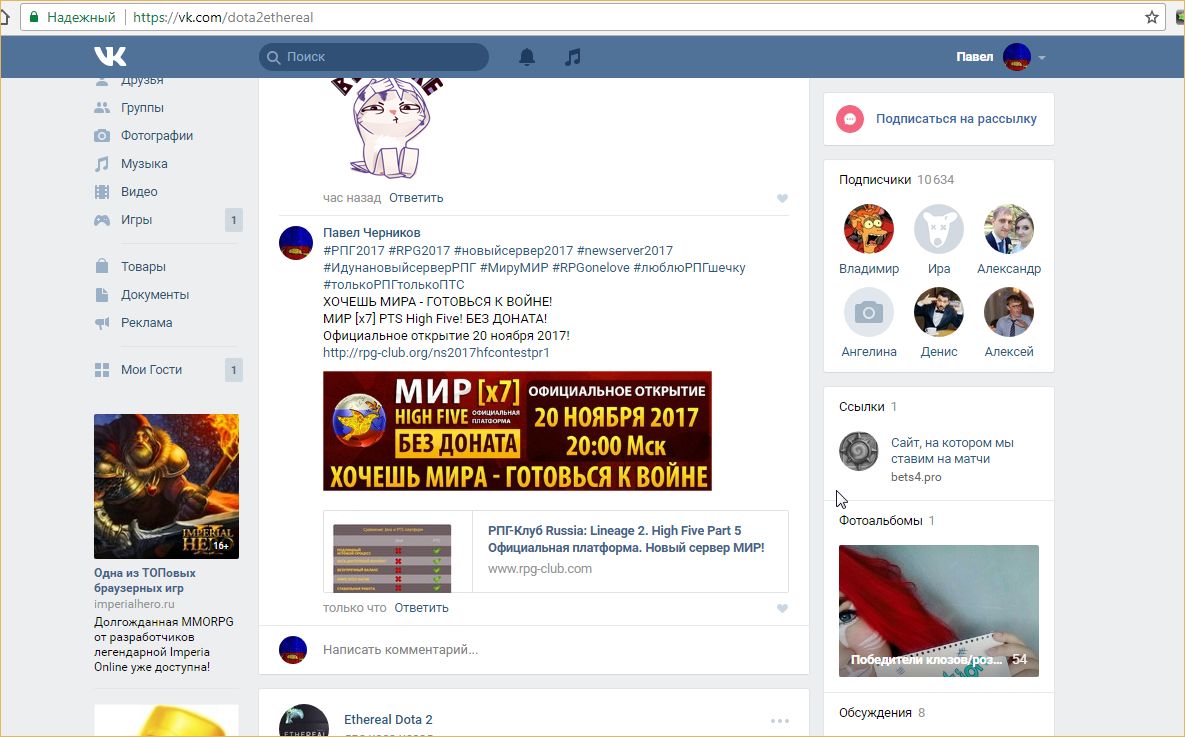
Task: Click the Фотографии camera icon
Action: [102, 135]
